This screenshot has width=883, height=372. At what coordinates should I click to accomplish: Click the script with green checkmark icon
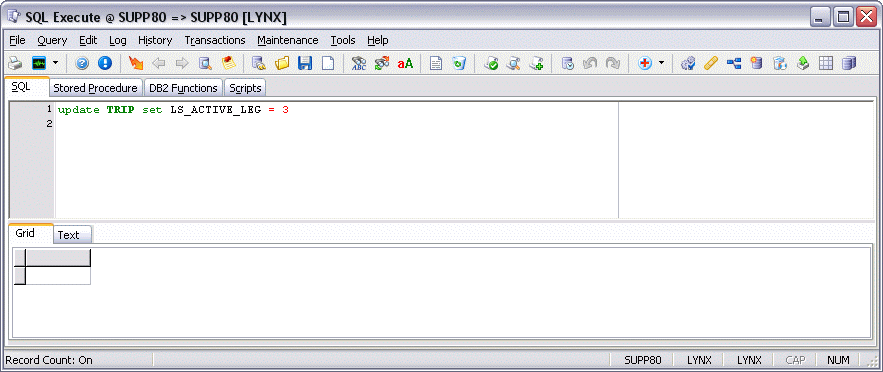[490, 64]
